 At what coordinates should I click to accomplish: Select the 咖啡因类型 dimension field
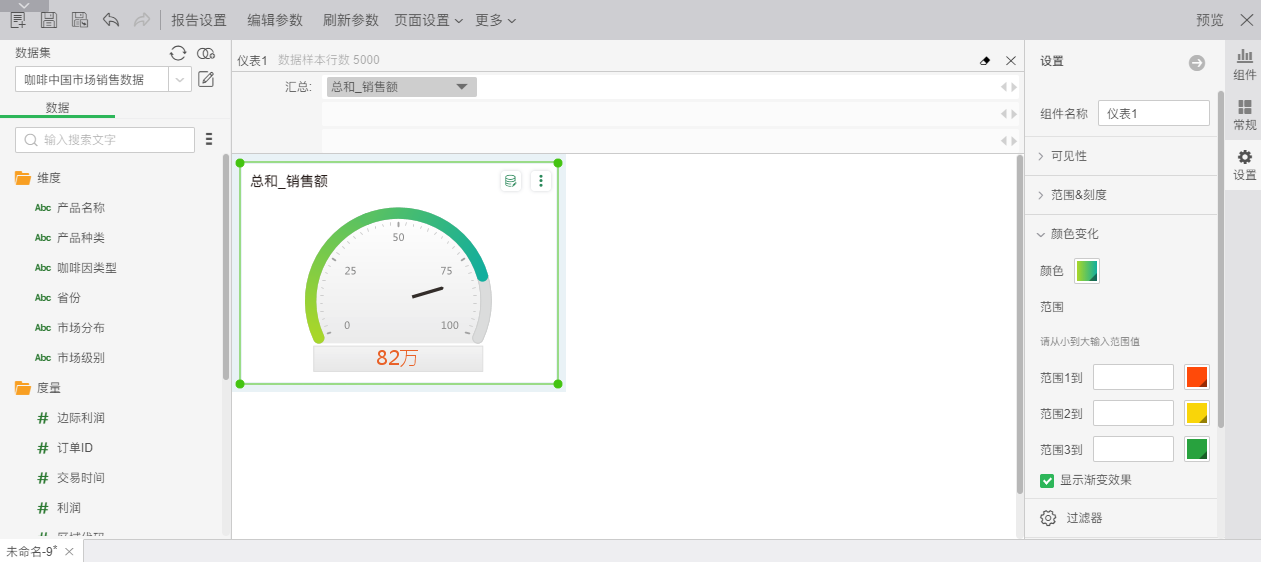(x=87, y=268)
